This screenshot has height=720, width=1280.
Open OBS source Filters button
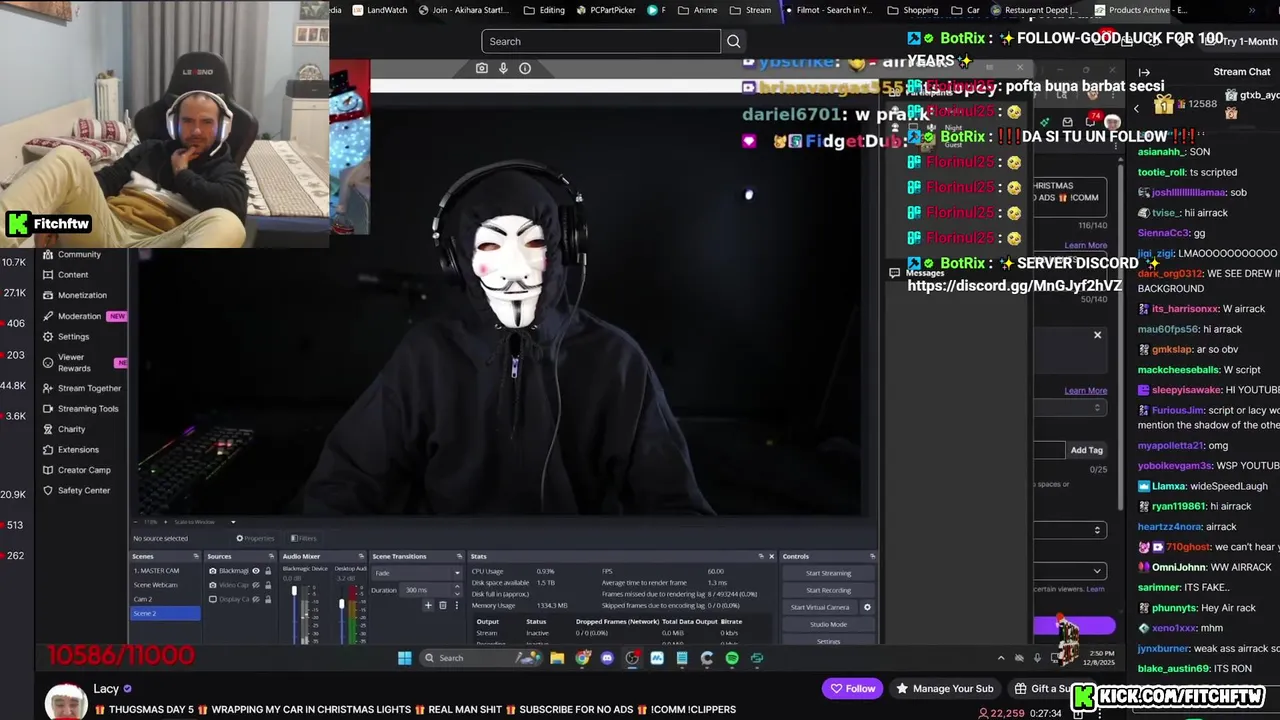304,538
